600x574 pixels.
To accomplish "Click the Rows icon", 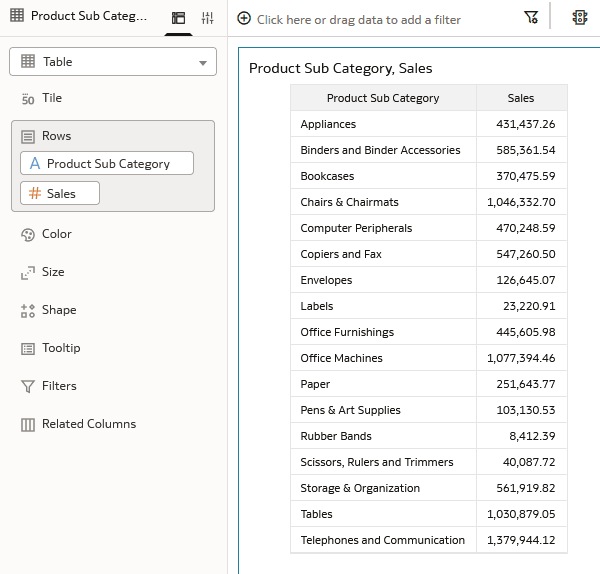I will tap(28, 137).
